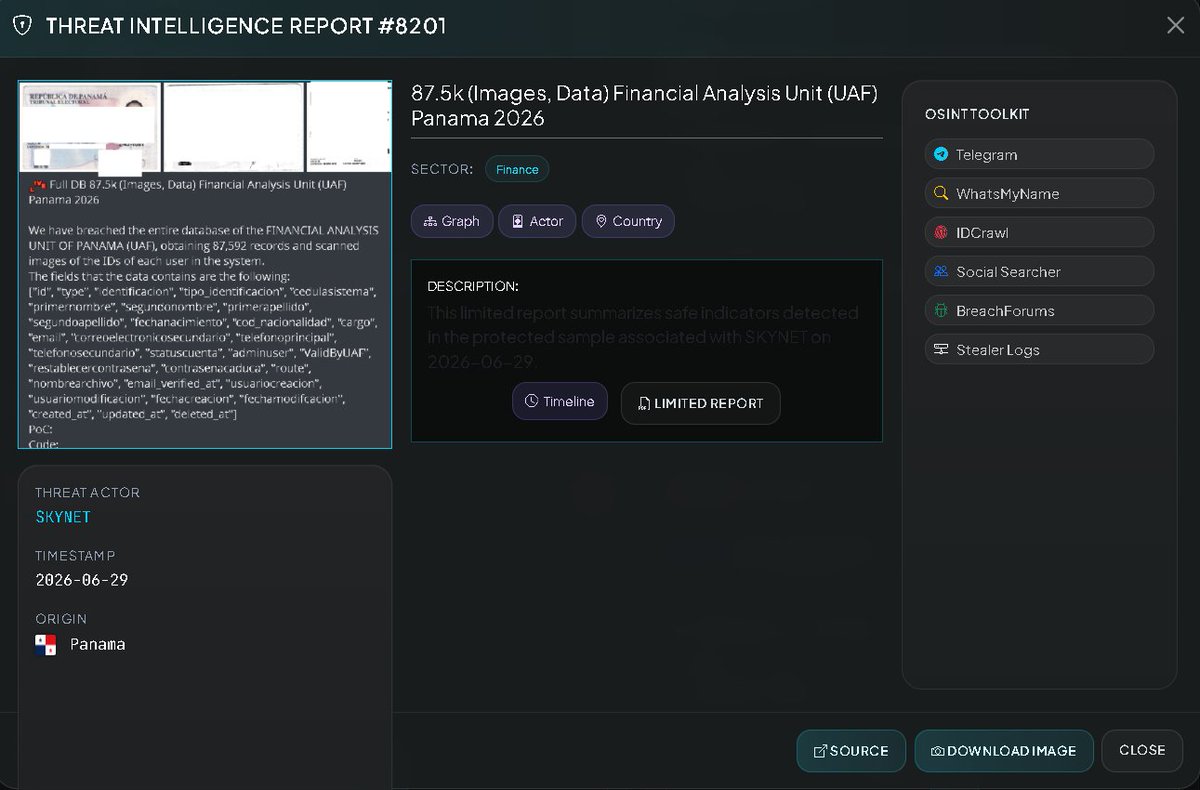Screen dimensions: 1200x790
Task: Launch the IDCrawl tool
Action: coord(1040,232)
